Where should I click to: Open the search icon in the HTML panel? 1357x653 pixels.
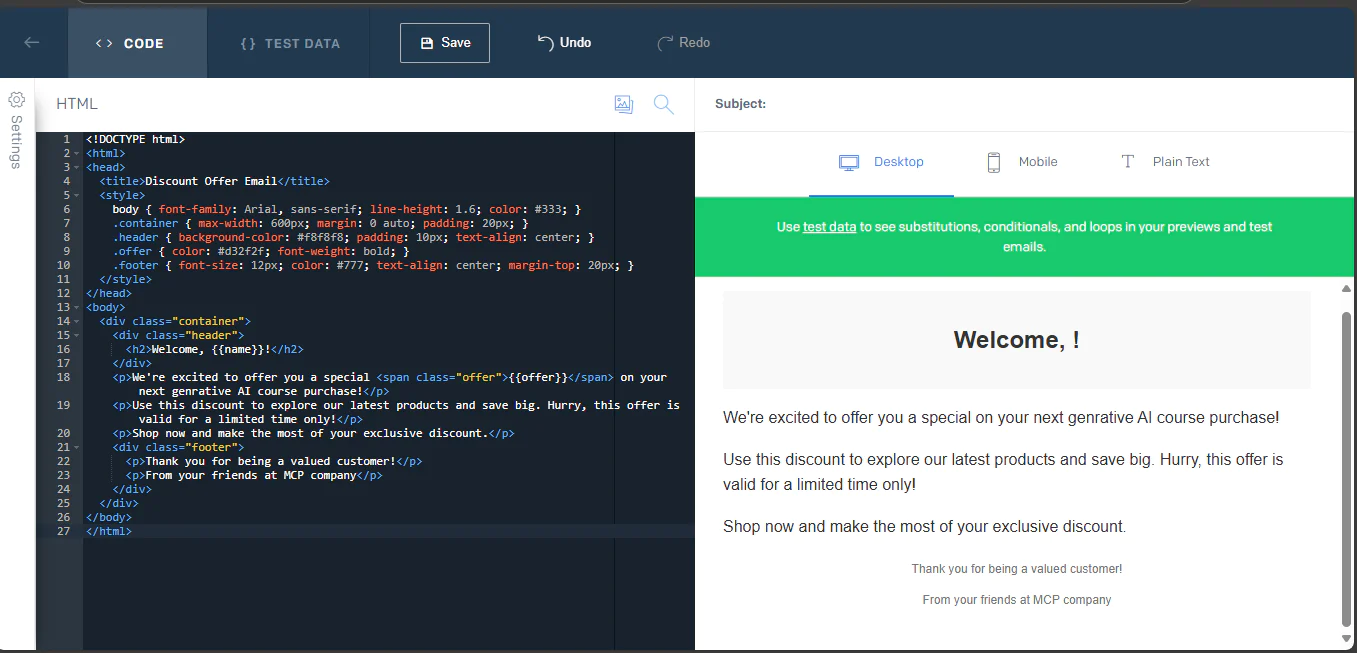click(x=663, y=103)
